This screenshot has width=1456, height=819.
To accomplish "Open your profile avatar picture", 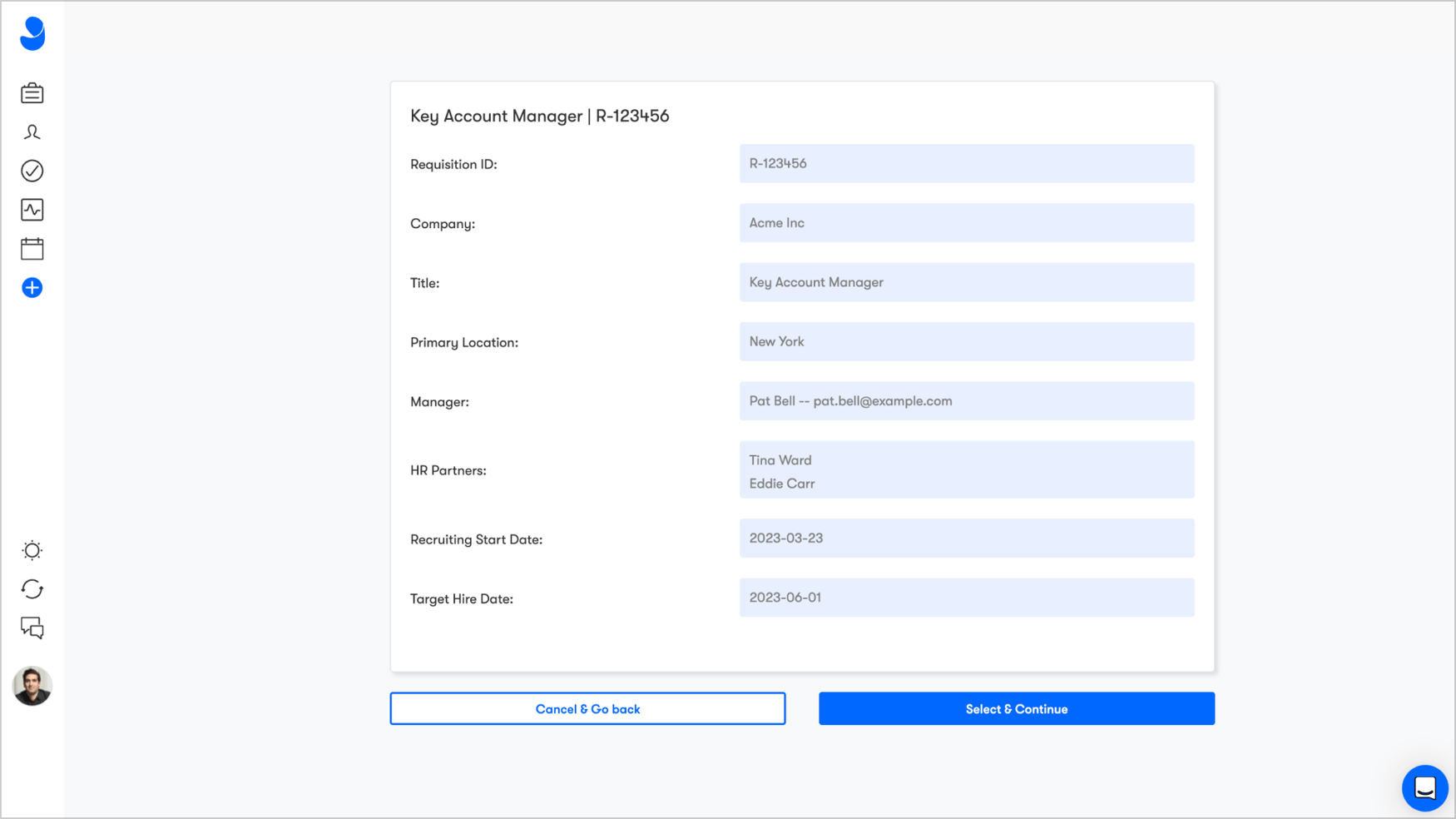I will pyautogui.click(x=32, y=687).
